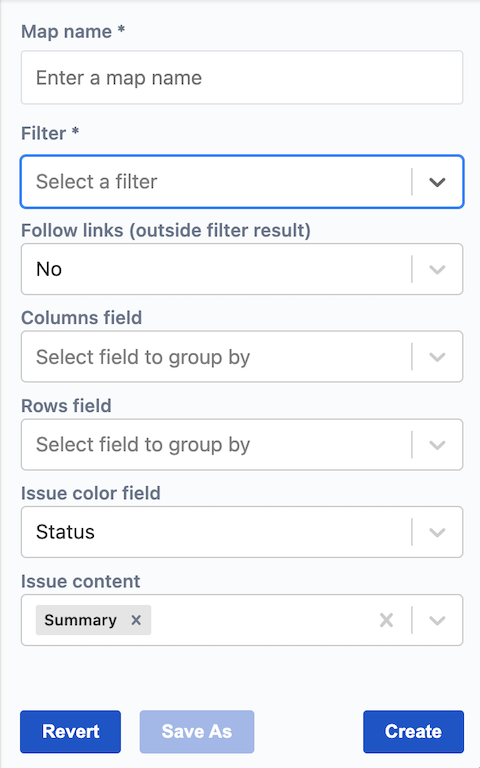Open Columns field group-by selector

point(242,357)
